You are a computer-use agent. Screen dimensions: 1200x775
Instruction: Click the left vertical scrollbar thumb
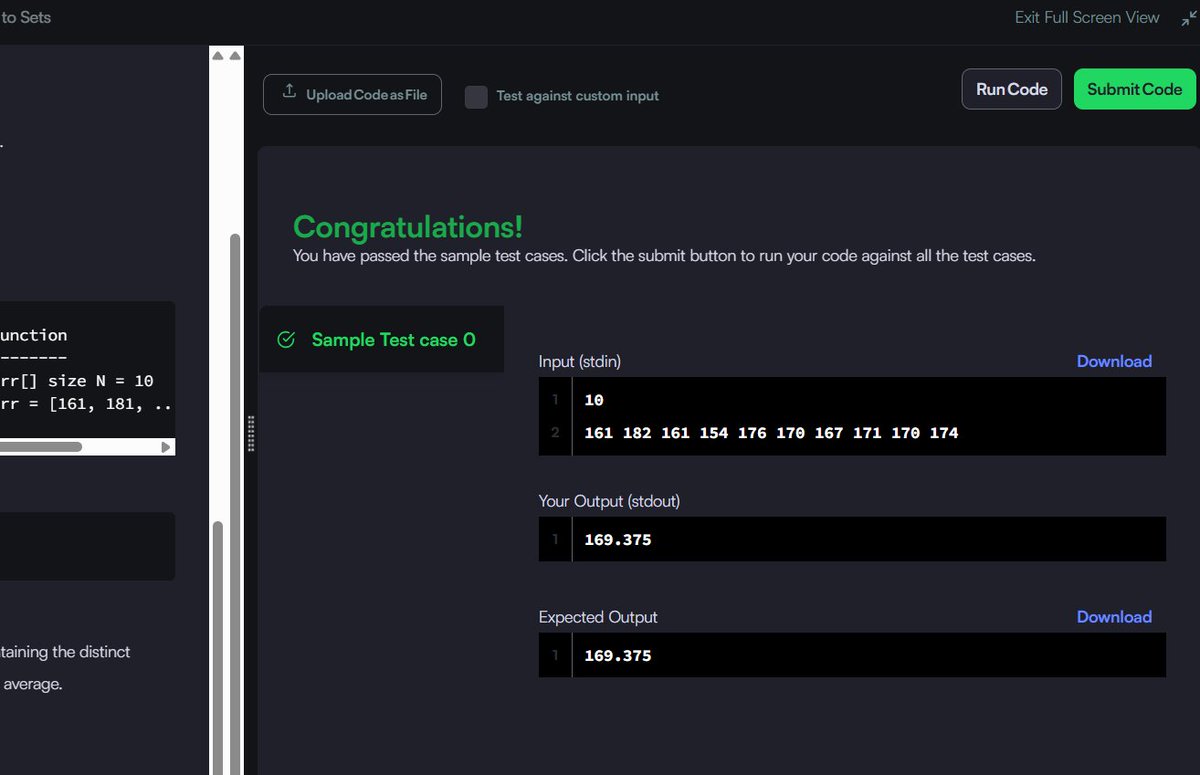coord(218,647)
